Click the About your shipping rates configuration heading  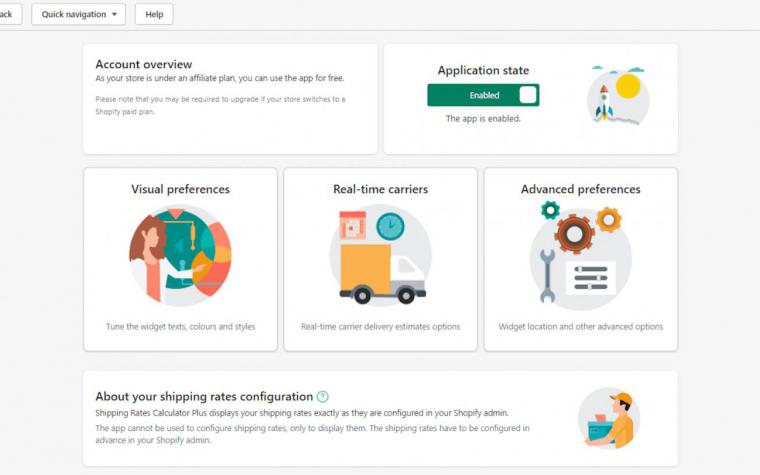(x=204, y=396)
